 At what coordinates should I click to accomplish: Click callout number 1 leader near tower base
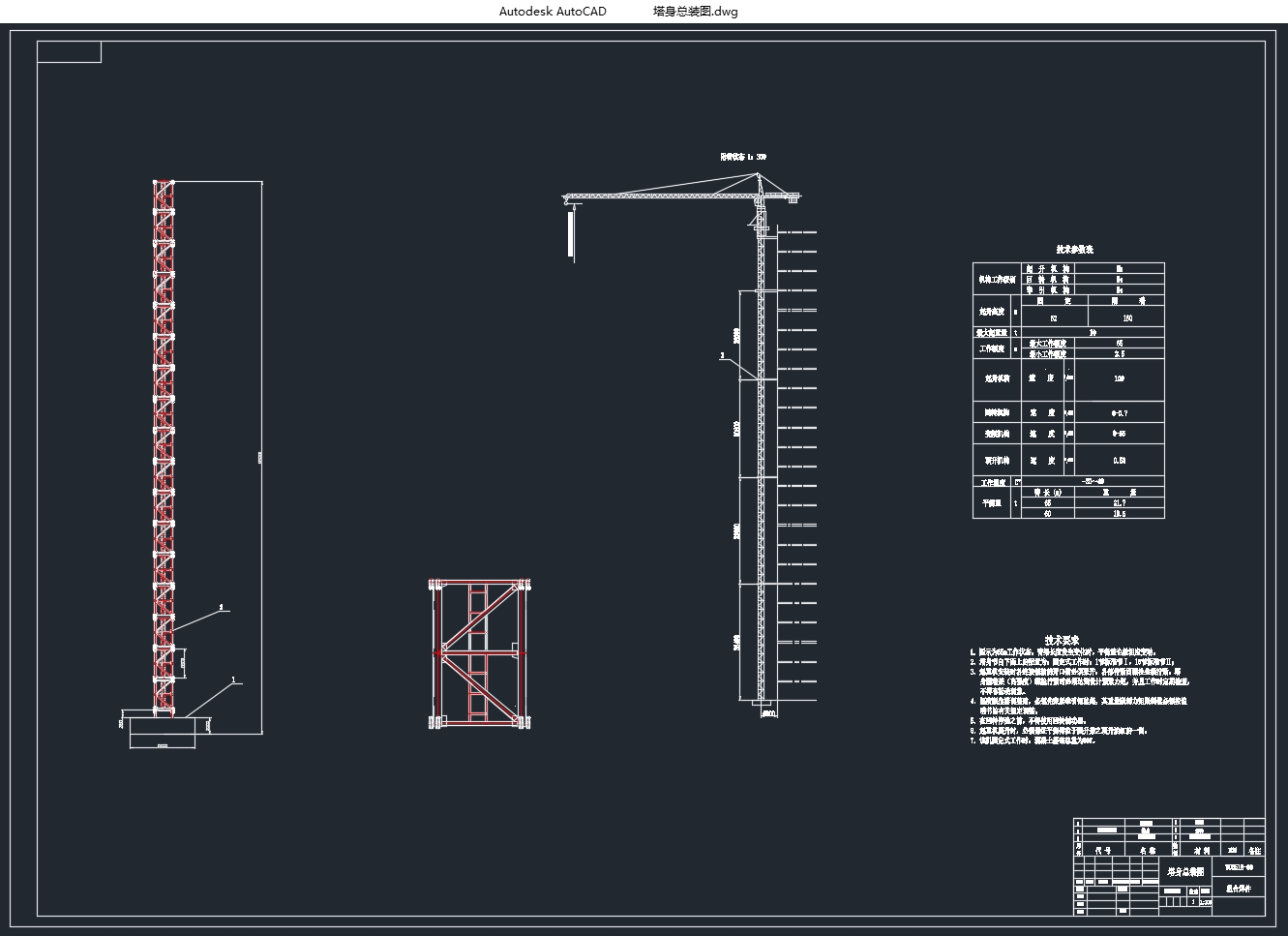[x=232, y=680]
